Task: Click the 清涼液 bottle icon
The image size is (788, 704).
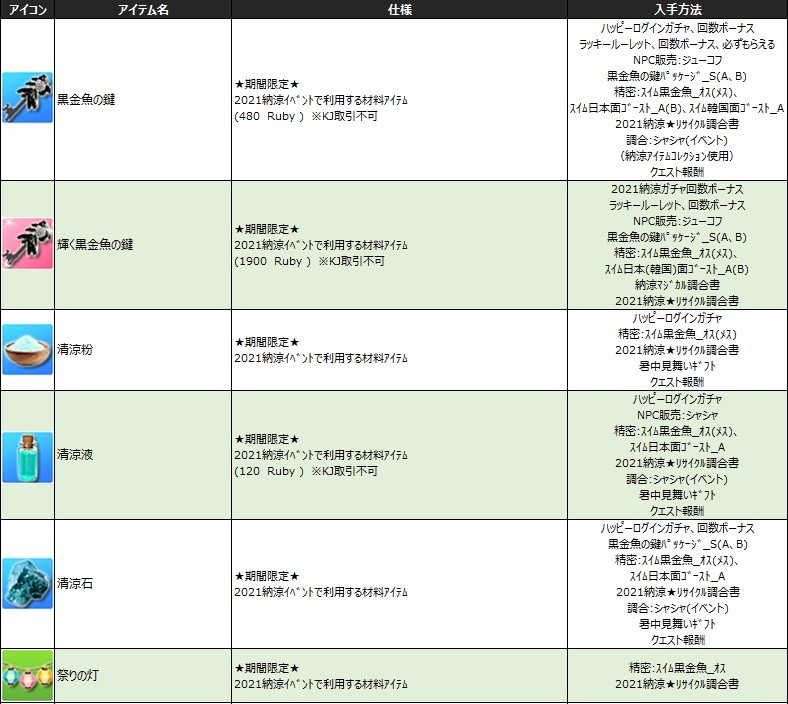Action: [x=28, y=457]
